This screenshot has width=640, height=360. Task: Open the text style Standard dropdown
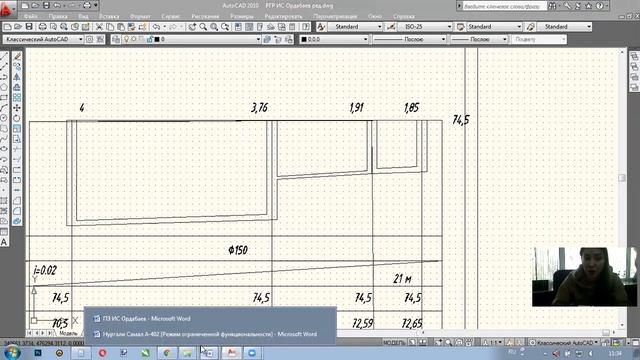click(x=354, y=27)
